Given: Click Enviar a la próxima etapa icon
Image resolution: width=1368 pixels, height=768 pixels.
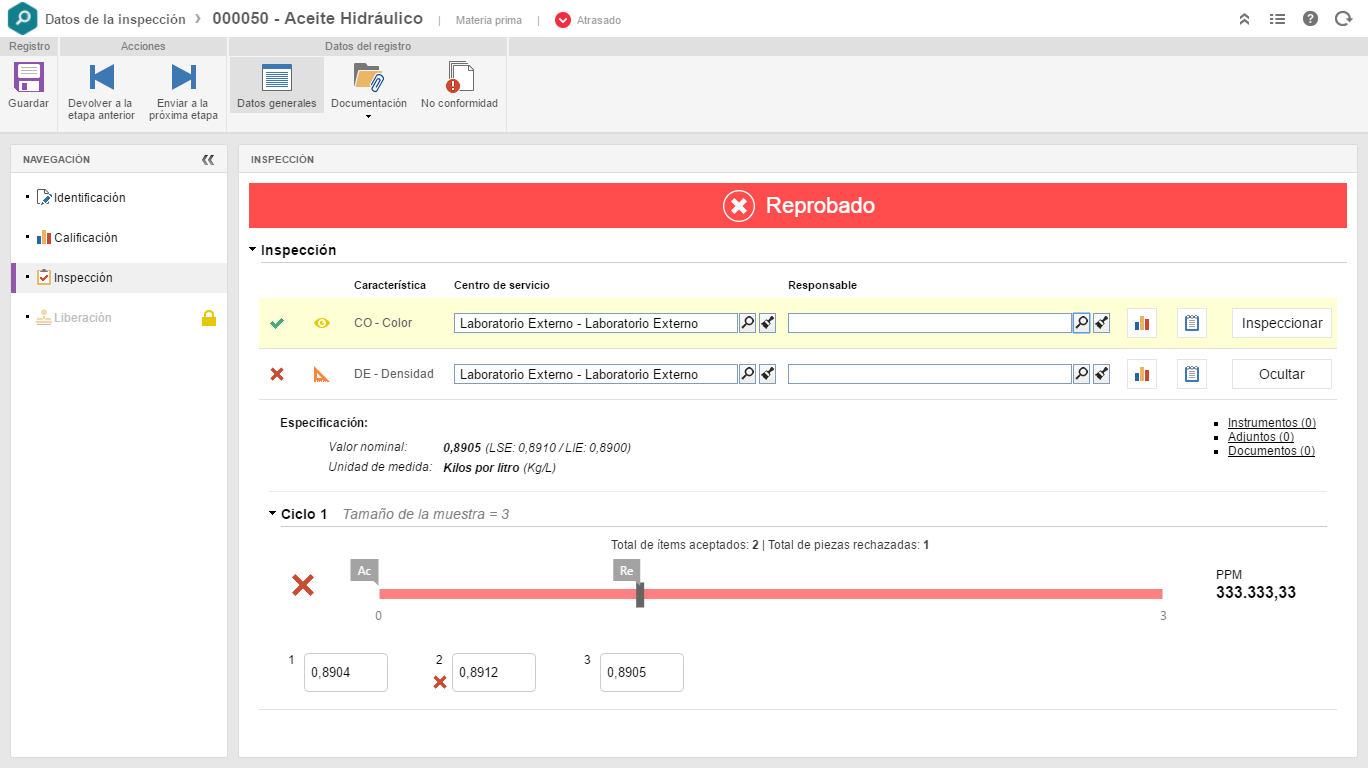Looking at the screenshot, I should pyautogui.click(x=183, y=78).
